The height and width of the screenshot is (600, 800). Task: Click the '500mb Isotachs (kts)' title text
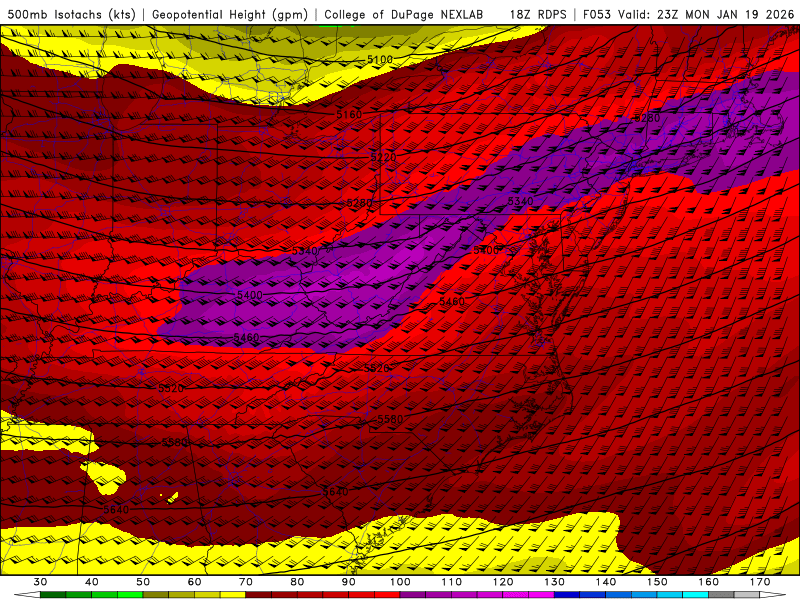tap(70, 14)
